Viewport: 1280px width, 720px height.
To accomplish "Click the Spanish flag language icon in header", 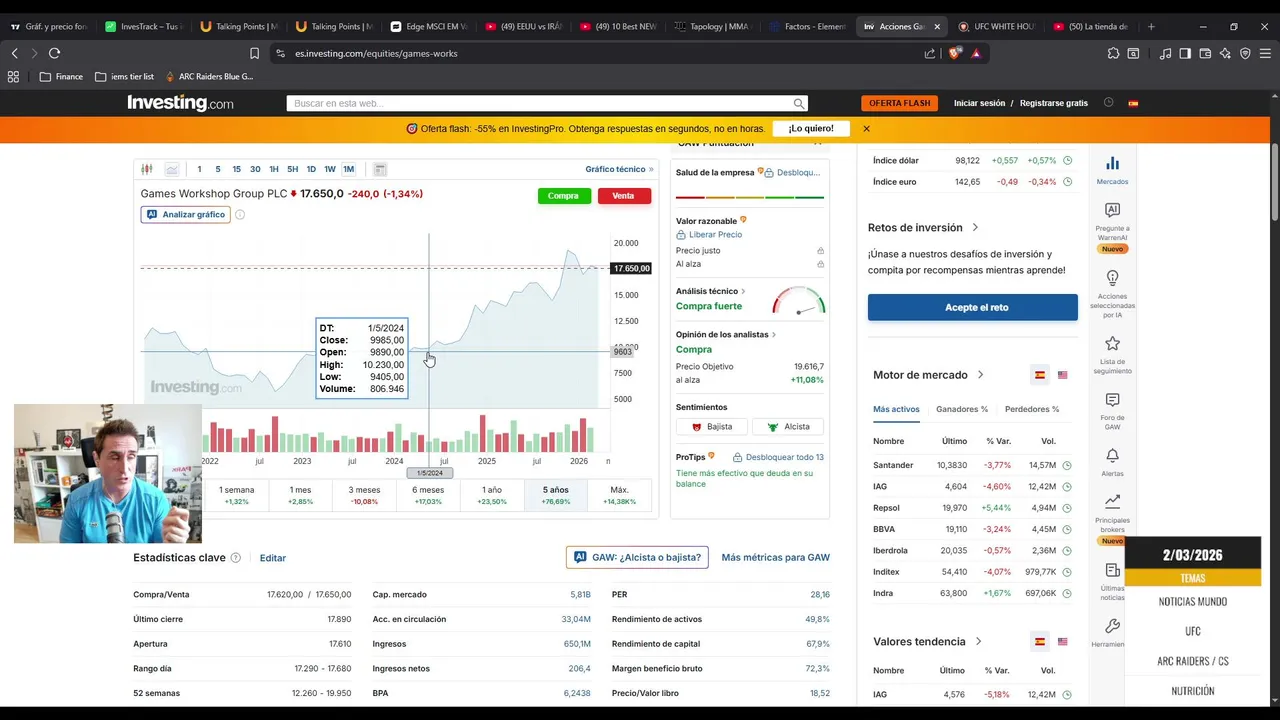I will pyautogui.click(x=1133, y=103).
